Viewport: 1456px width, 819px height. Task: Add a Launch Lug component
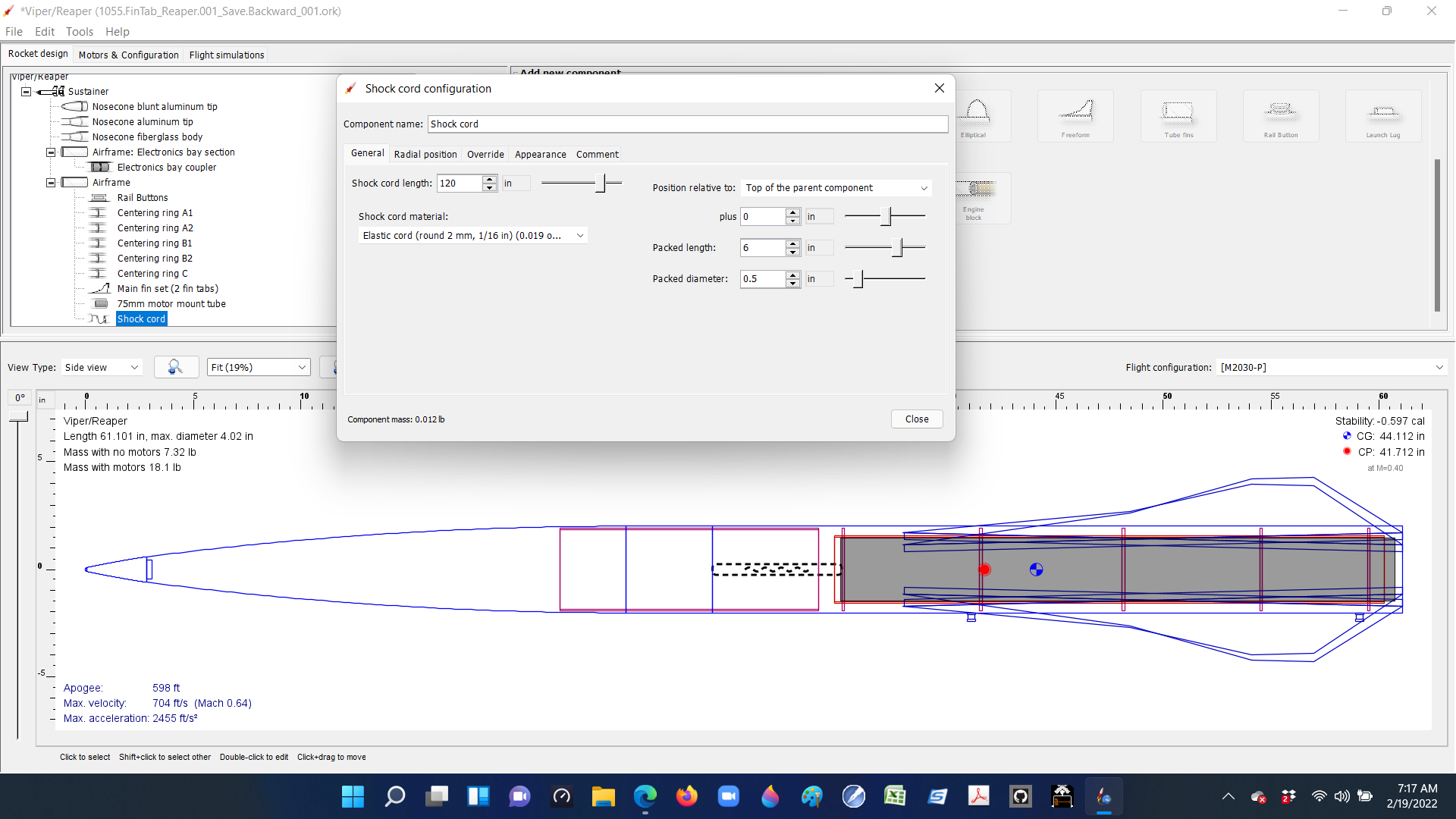coord(1383,115)
